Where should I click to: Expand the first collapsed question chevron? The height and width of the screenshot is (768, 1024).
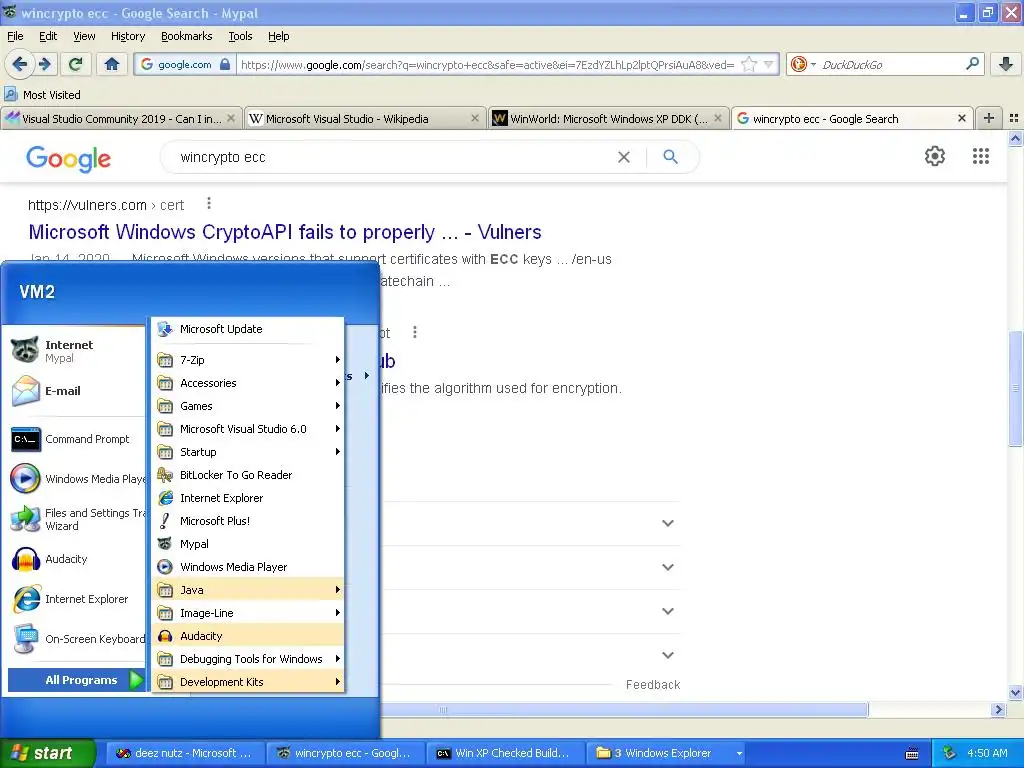click(667, 523)
